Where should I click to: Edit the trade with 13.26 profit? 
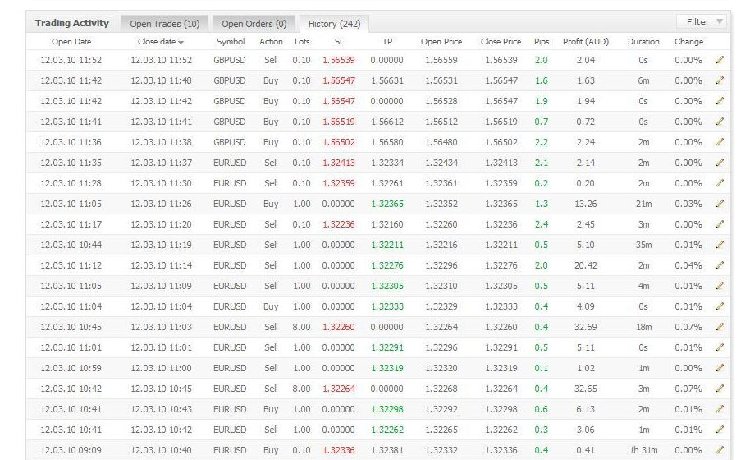coord(719,203)
